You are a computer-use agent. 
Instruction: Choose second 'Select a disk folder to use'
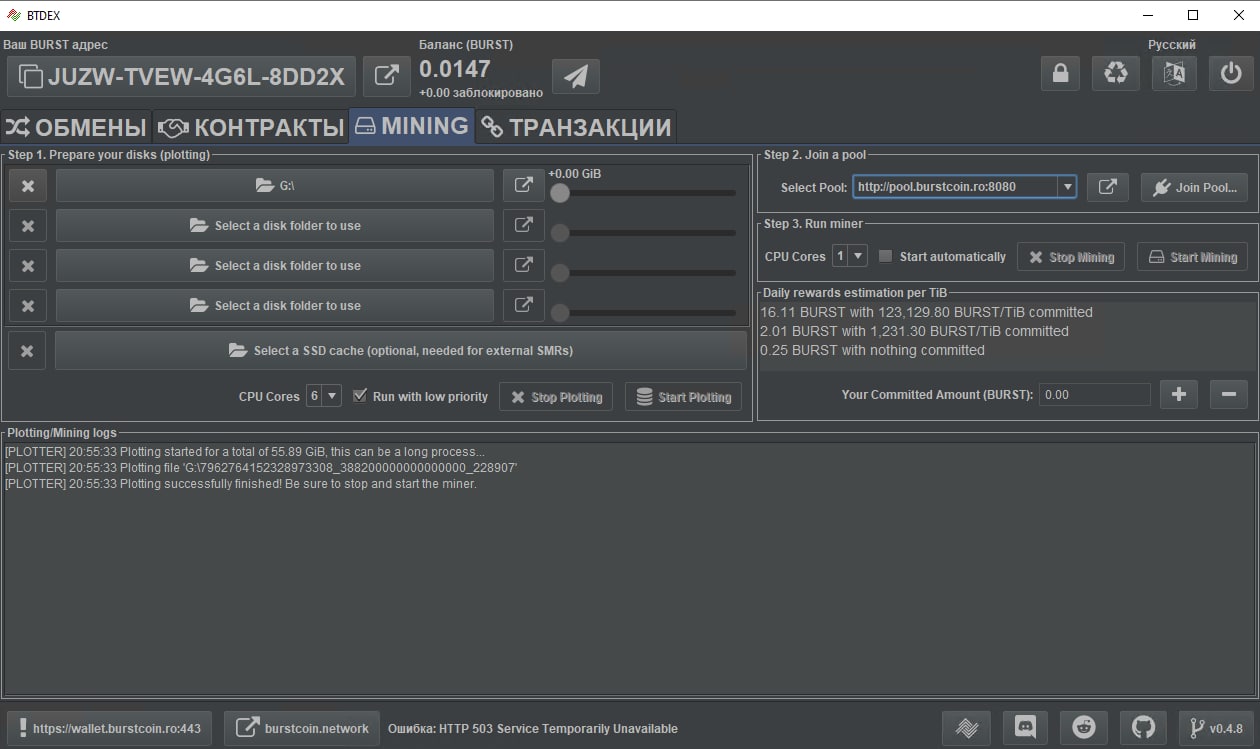[x=275, y=226]
